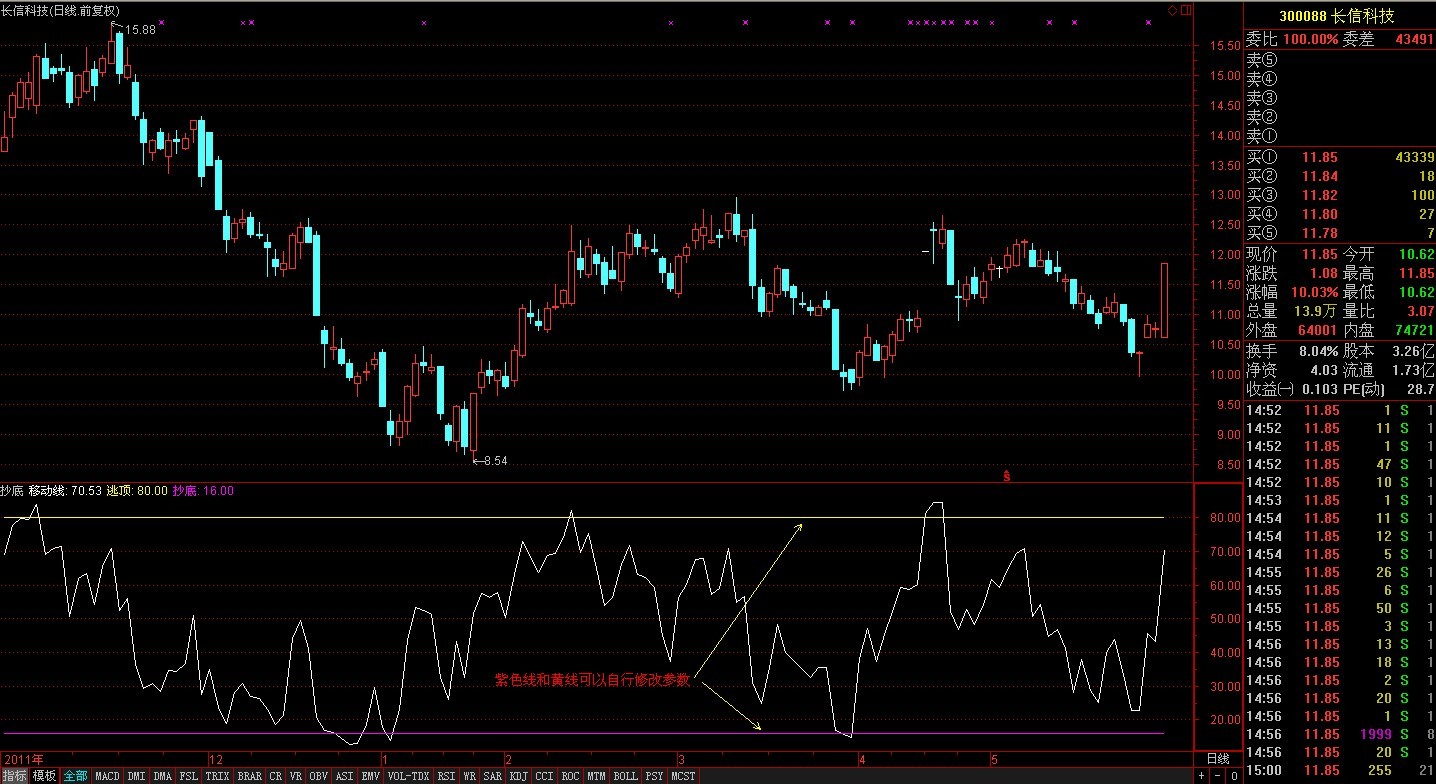
Task: Toggle the 指标 indicator mode button
Action: pos(14,776)
